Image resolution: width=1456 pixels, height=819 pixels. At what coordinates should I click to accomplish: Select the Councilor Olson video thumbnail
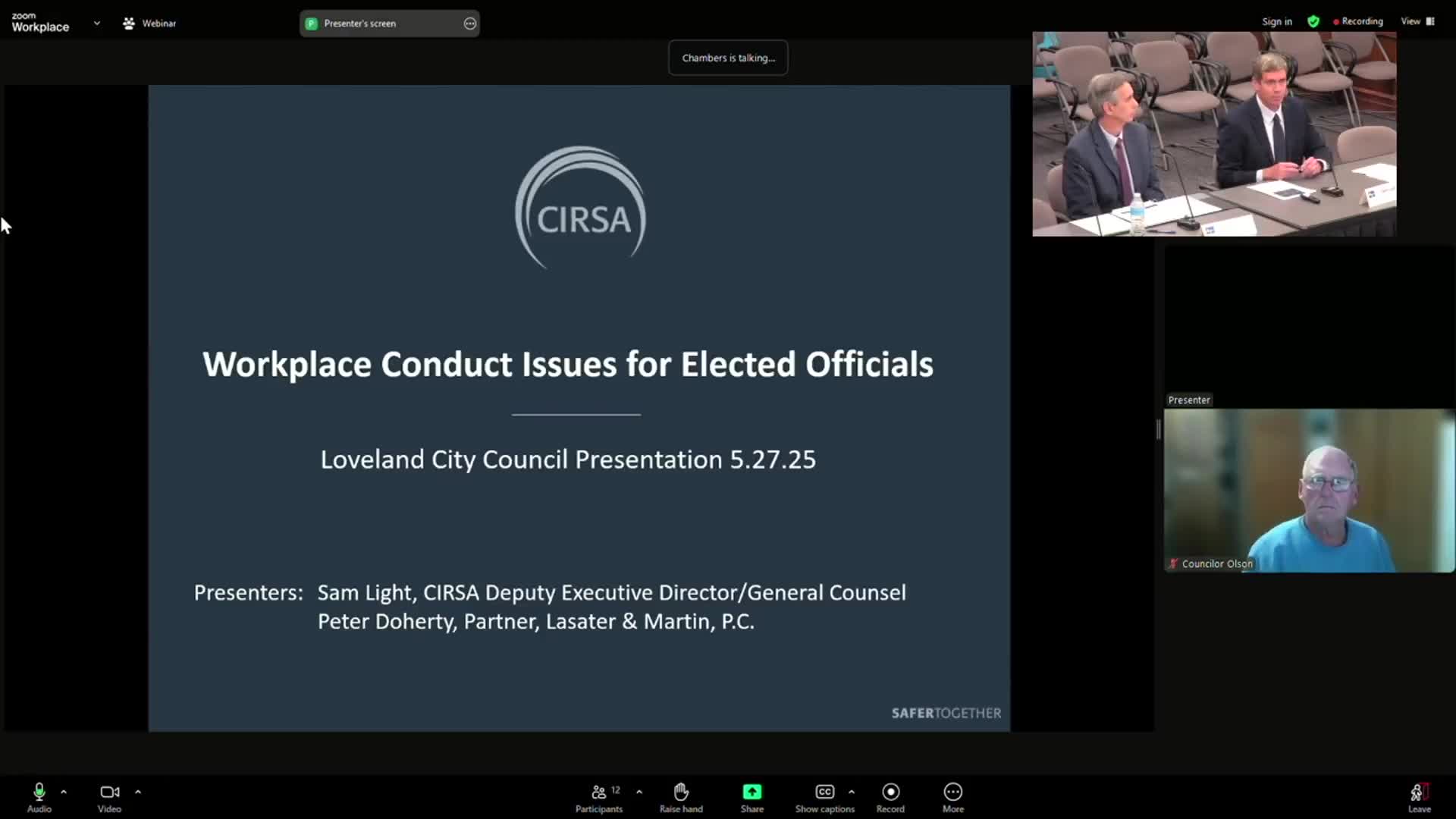(1309, 491)
